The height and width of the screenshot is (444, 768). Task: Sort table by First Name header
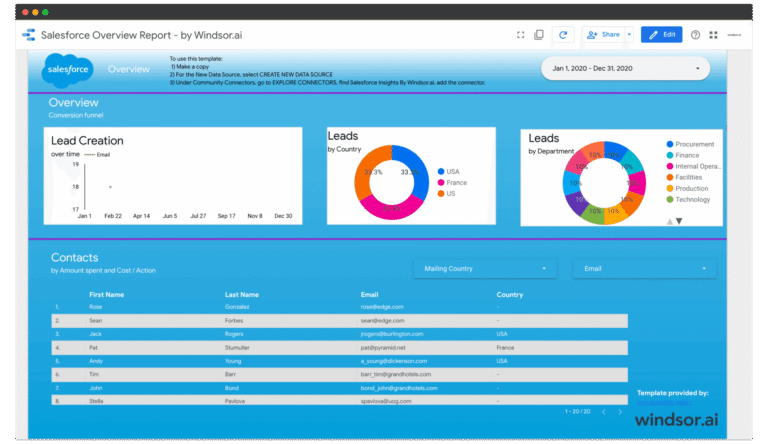coord(106,295)
